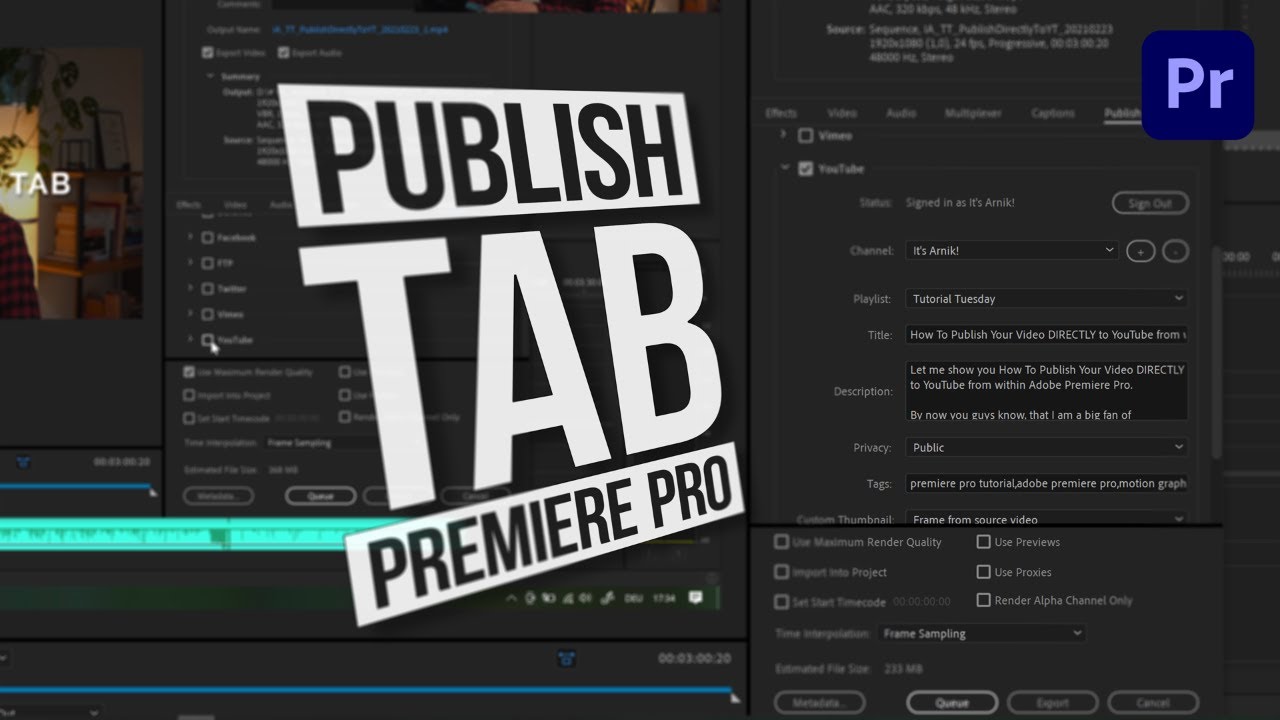Switch to Audio tab in right dialog
The width and height of the screenshot is (1280, 720).
click(x=901, y=113)
